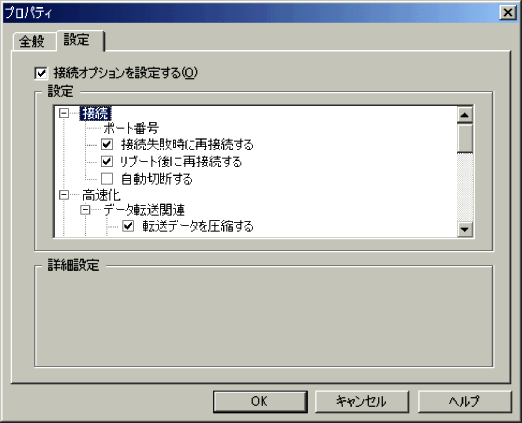Click the scrollbar thumb in settings tree

point(465,138)
